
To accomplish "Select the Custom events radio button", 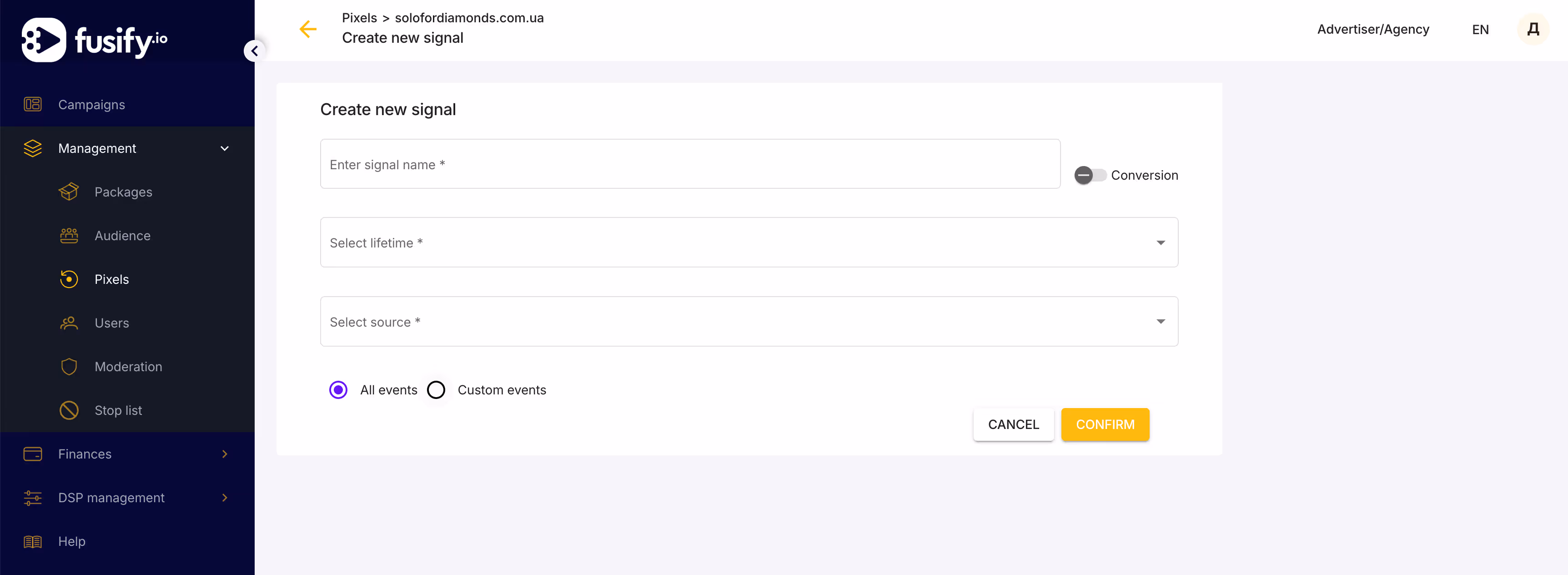I will 436,390.
